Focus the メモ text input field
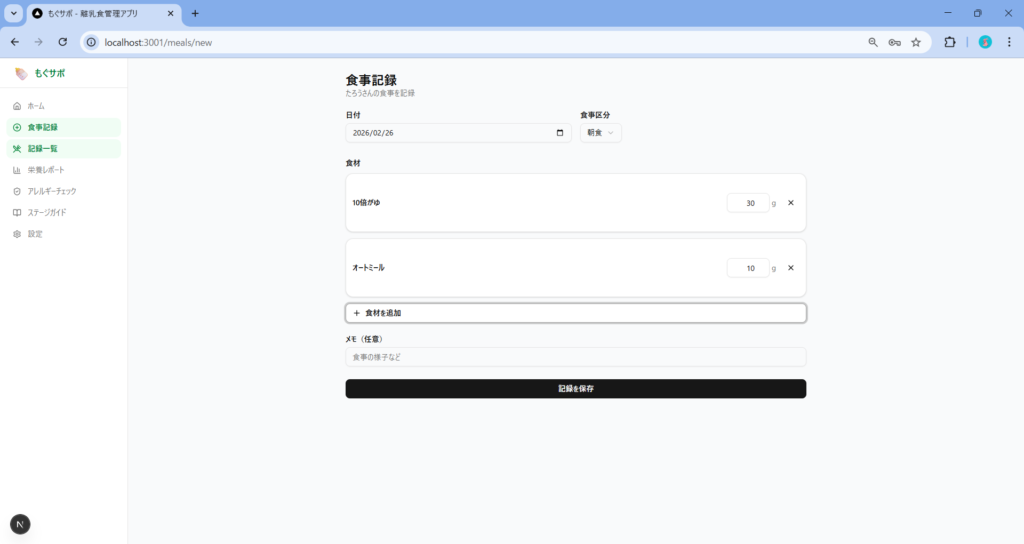This screenshot has height=544, width=1024. point(575,357)
